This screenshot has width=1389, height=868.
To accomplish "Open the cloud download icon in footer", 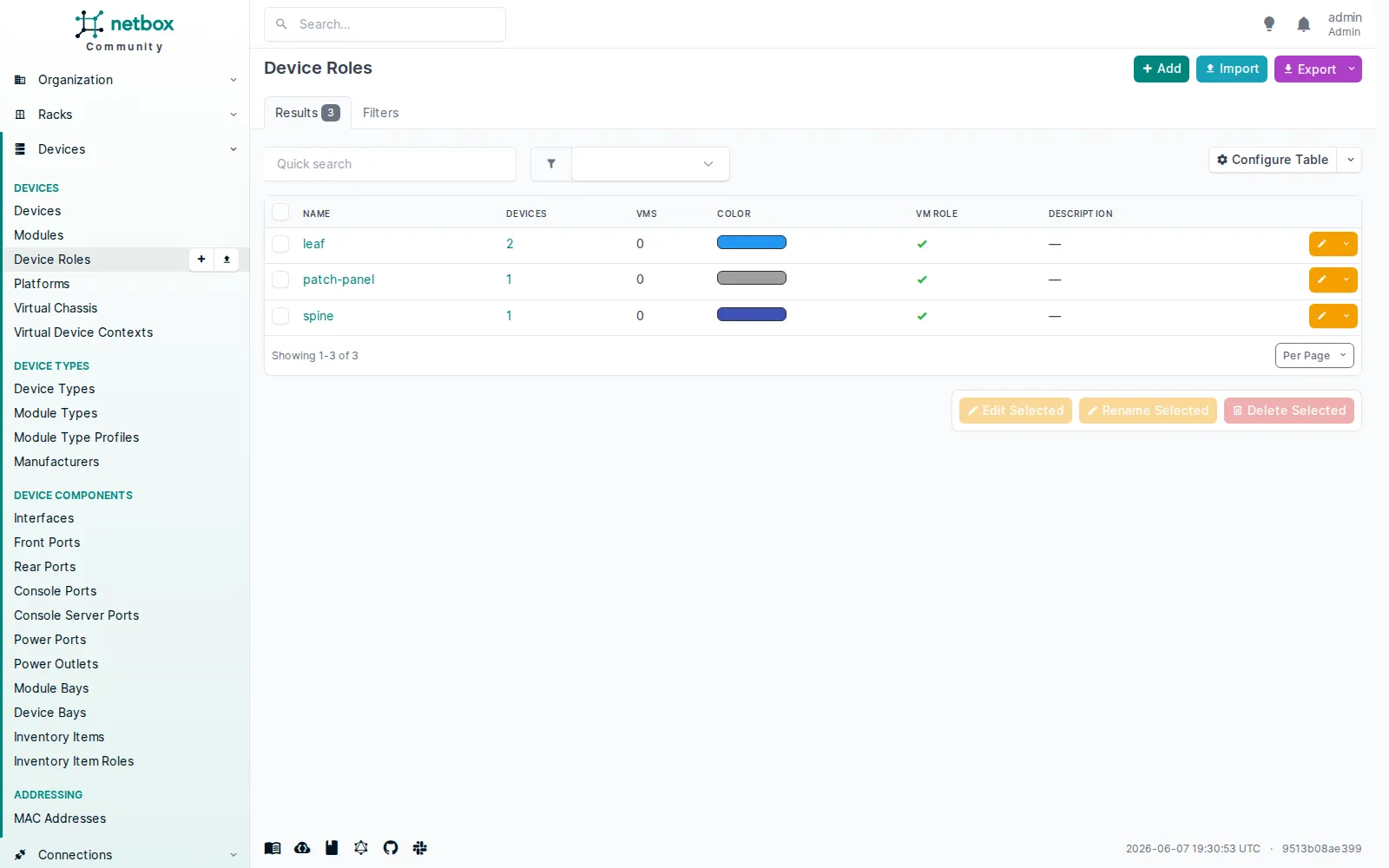I will (302, 848).
